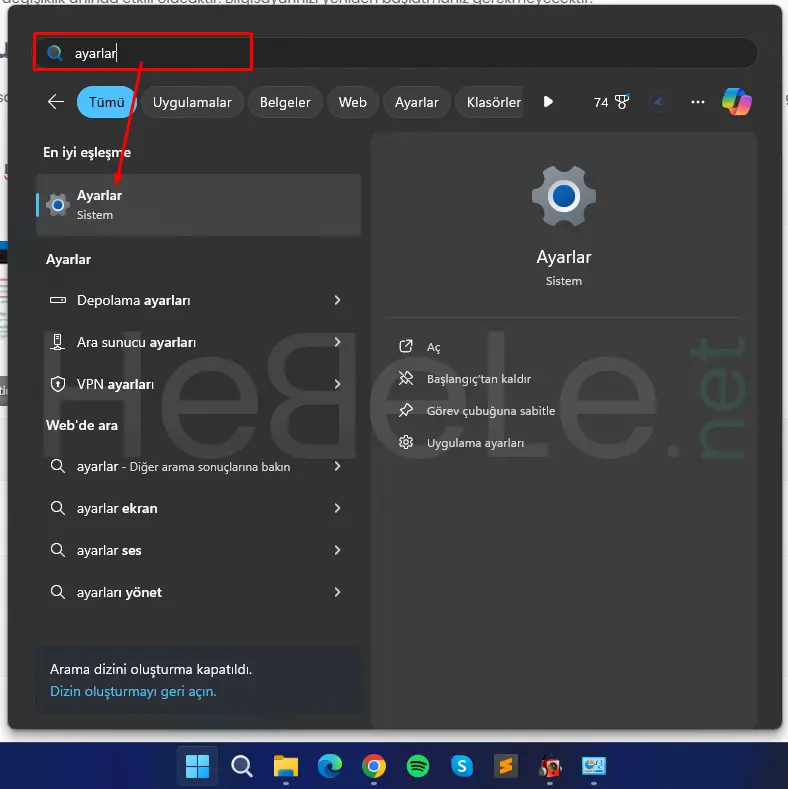Click 'Dizin oluşturmayı geri açın.' link
Viewport: 788px width, 789px height.
133,691
